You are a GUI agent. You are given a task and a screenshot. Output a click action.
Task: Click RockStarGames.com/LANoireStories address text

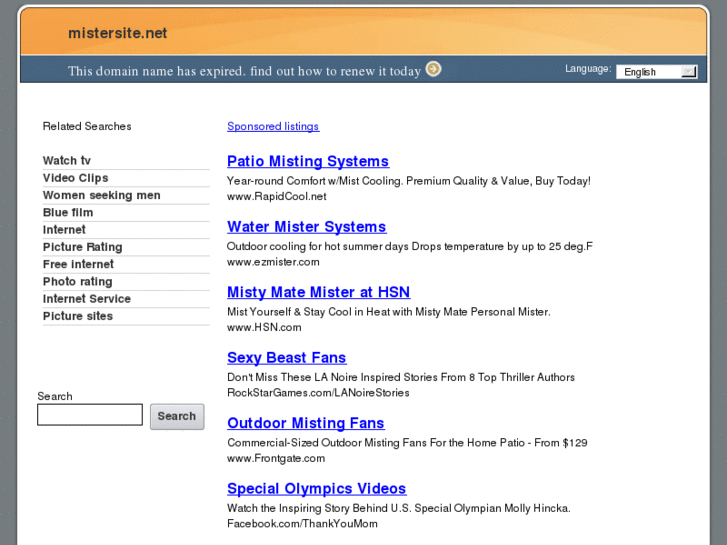[x=318, y=393]
